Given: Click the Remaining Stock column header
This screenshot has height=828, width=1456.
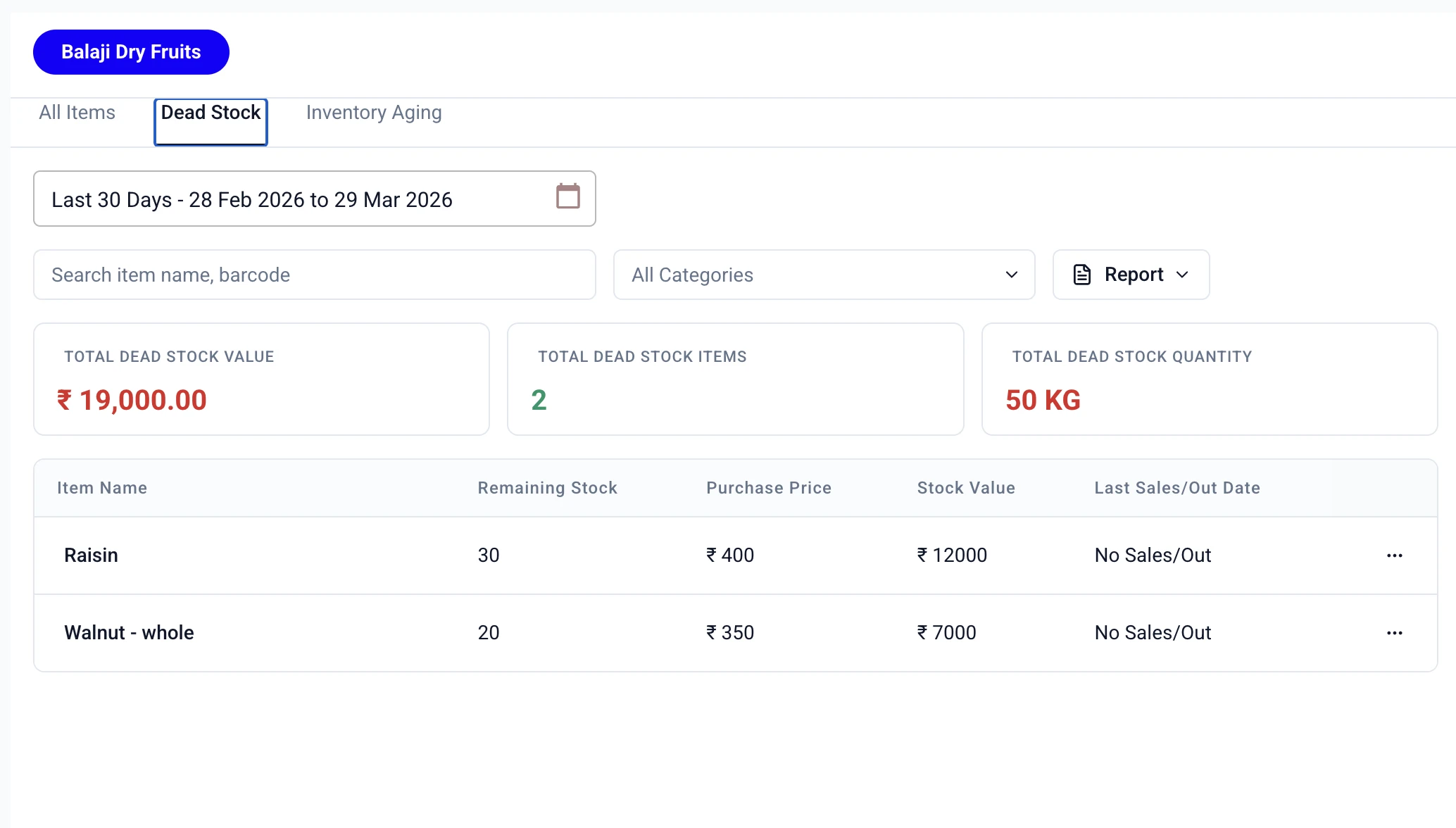Looking at the screenshot, I should click(547, 488).
